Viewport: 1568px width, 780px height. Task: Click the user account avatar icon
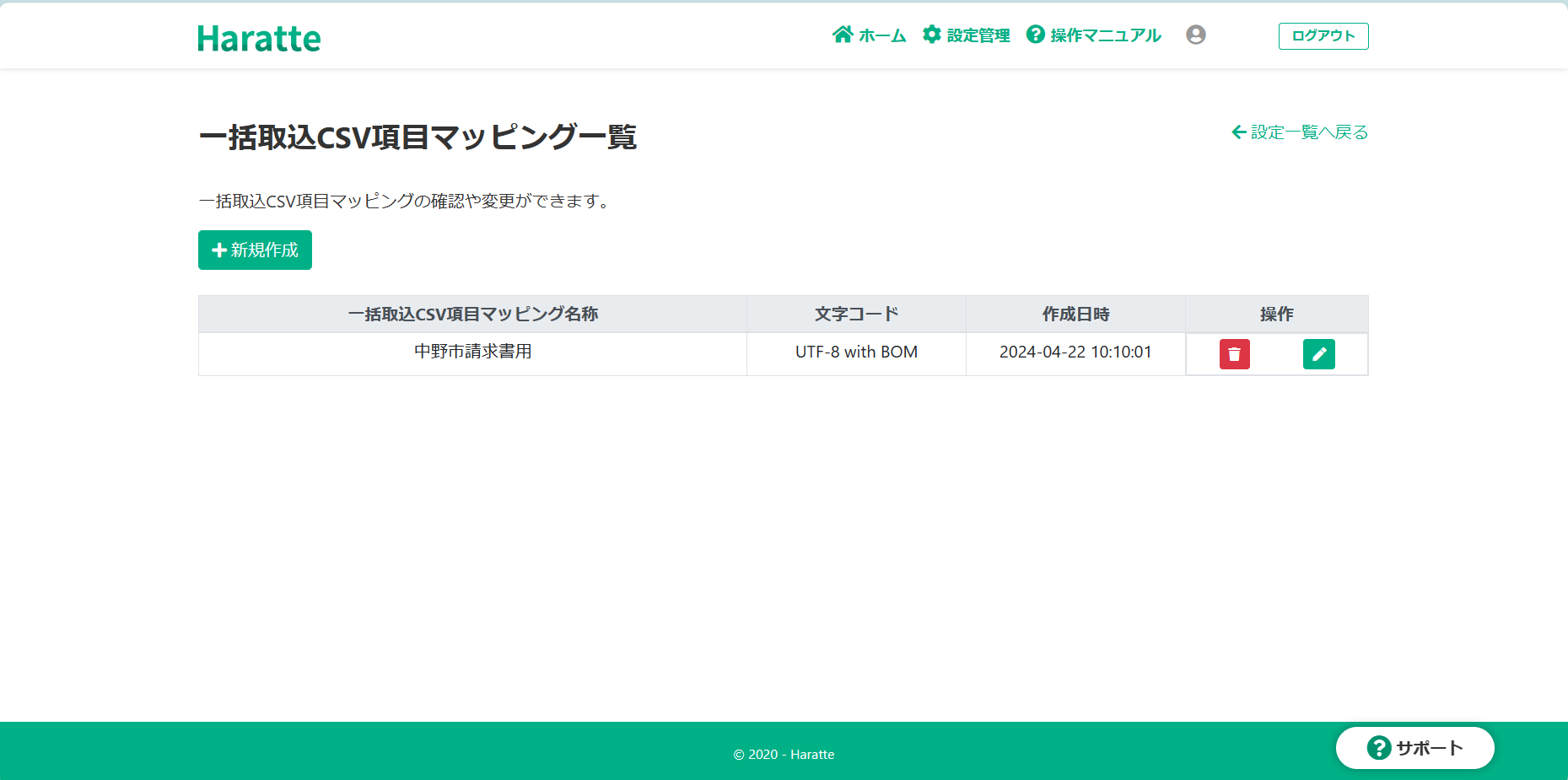click(1195, 35)
